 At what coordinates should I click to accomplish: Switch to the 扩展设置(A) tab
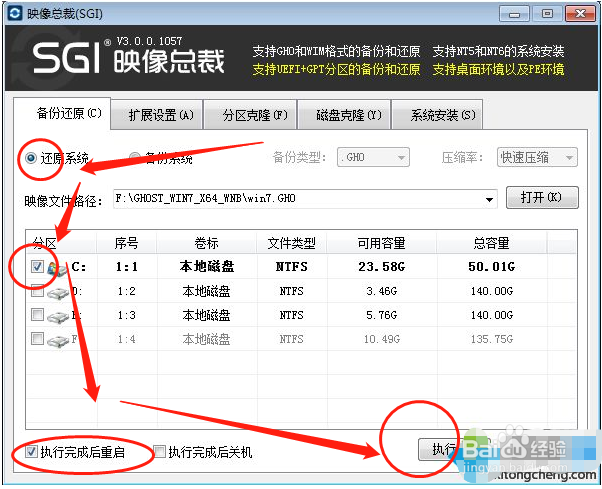coord(157,114)
